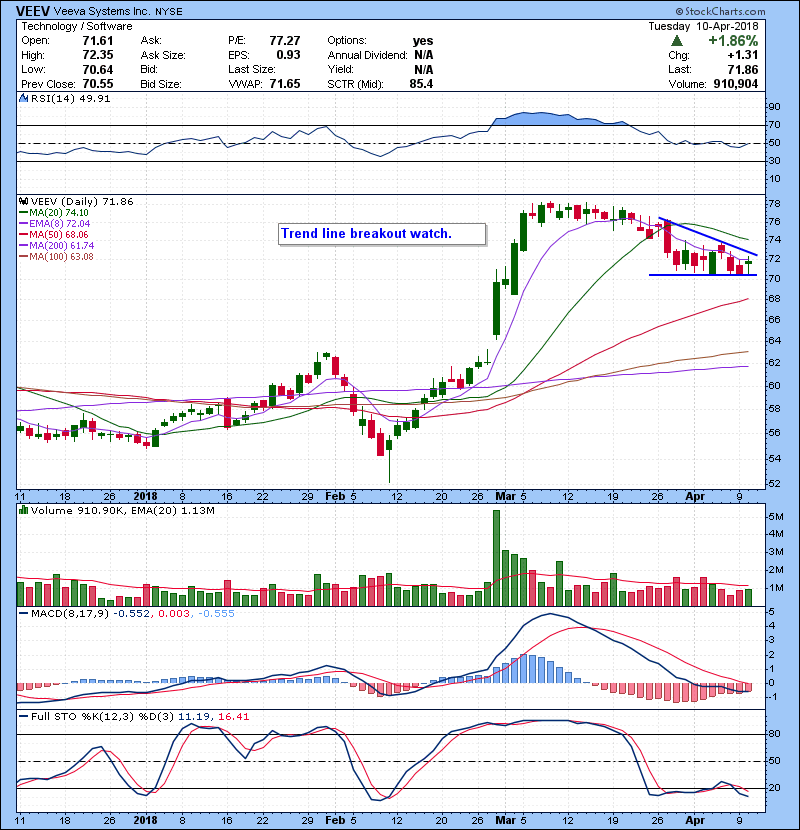Viewport: 800px width, 830px height.
Task: Click the High value 72.35
Action: (x=98, y=55)
